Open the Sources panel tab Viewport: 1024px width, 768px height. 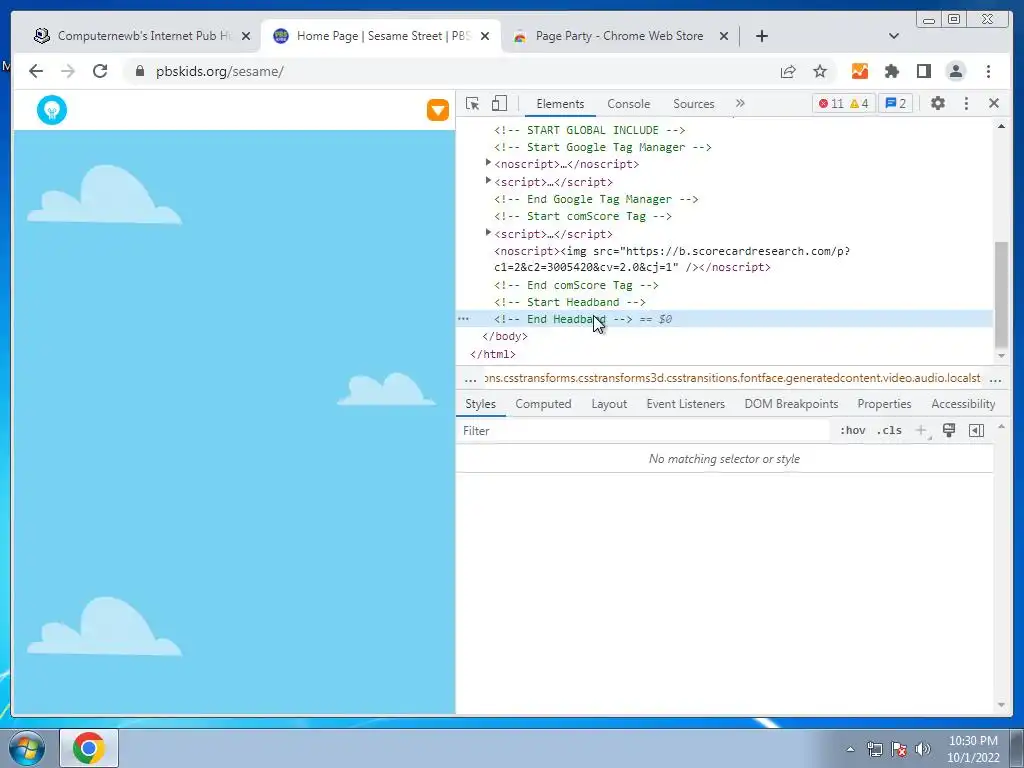coord(694,104)
